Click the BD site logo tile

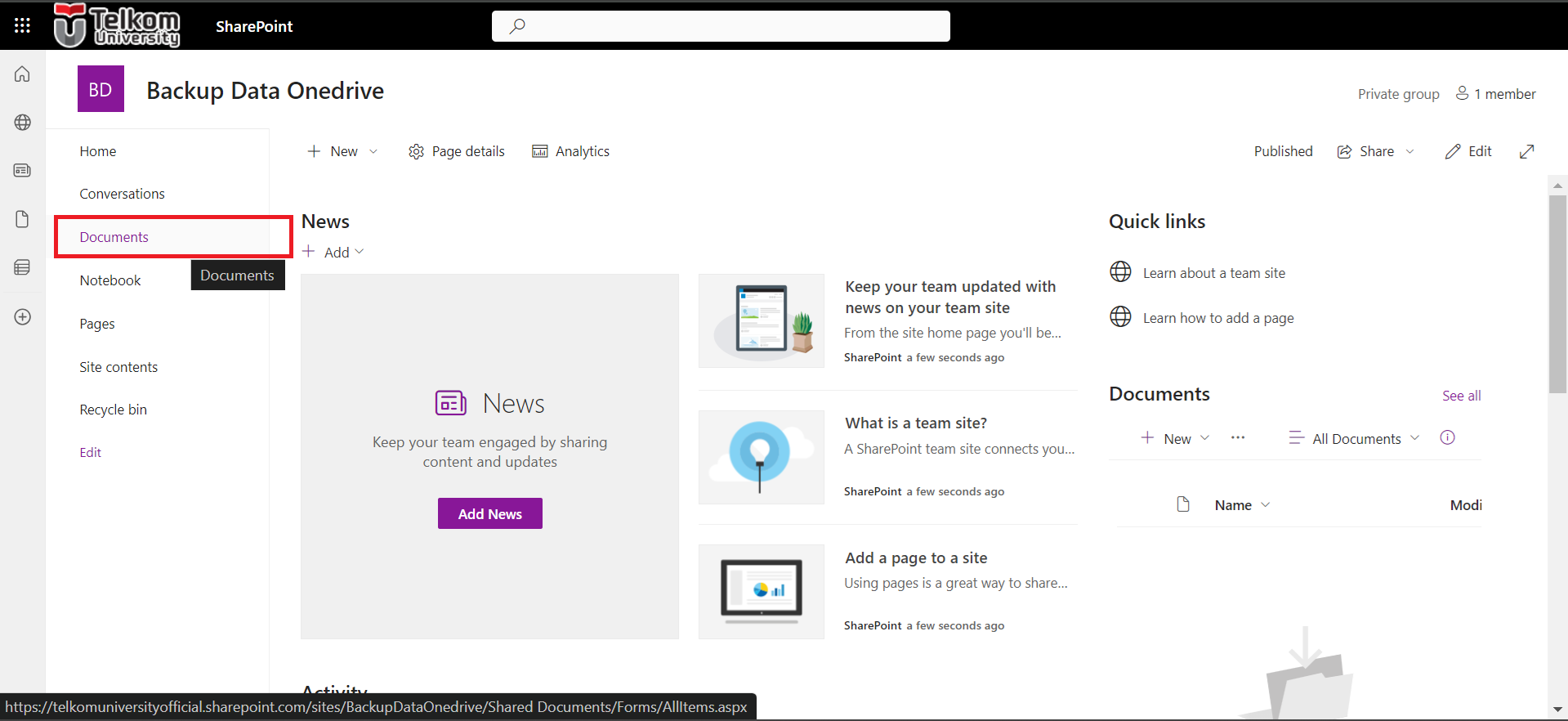101,89
